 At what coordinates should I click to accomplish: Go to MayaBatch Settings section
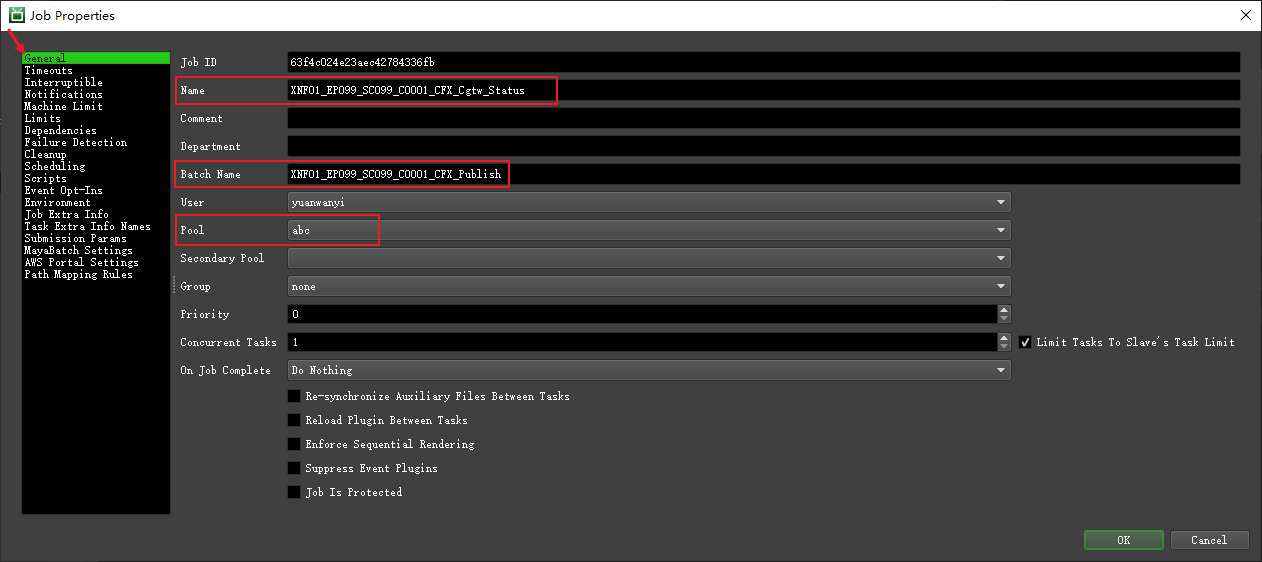[x=78, y=250]
